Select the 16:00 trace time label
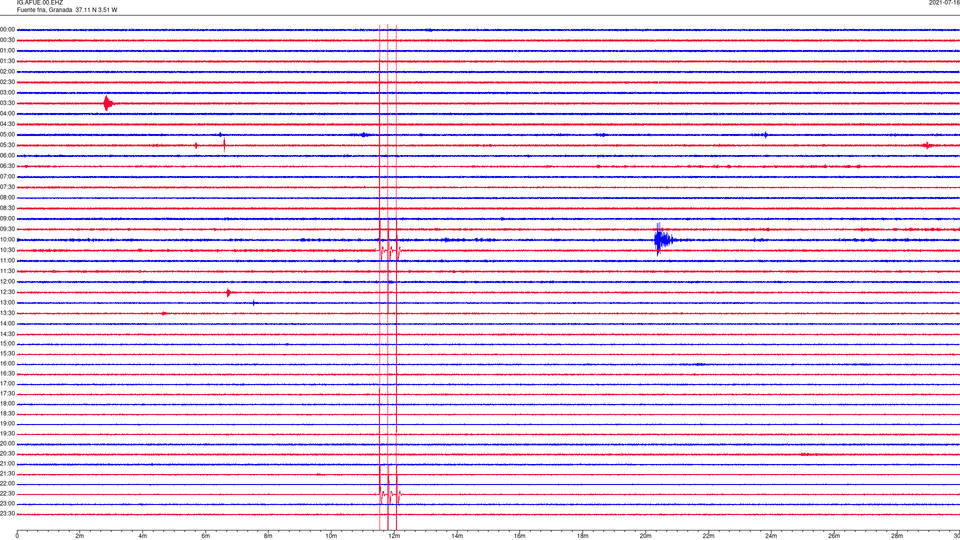Viewport: 960px width, 540px height. [8, 364]
